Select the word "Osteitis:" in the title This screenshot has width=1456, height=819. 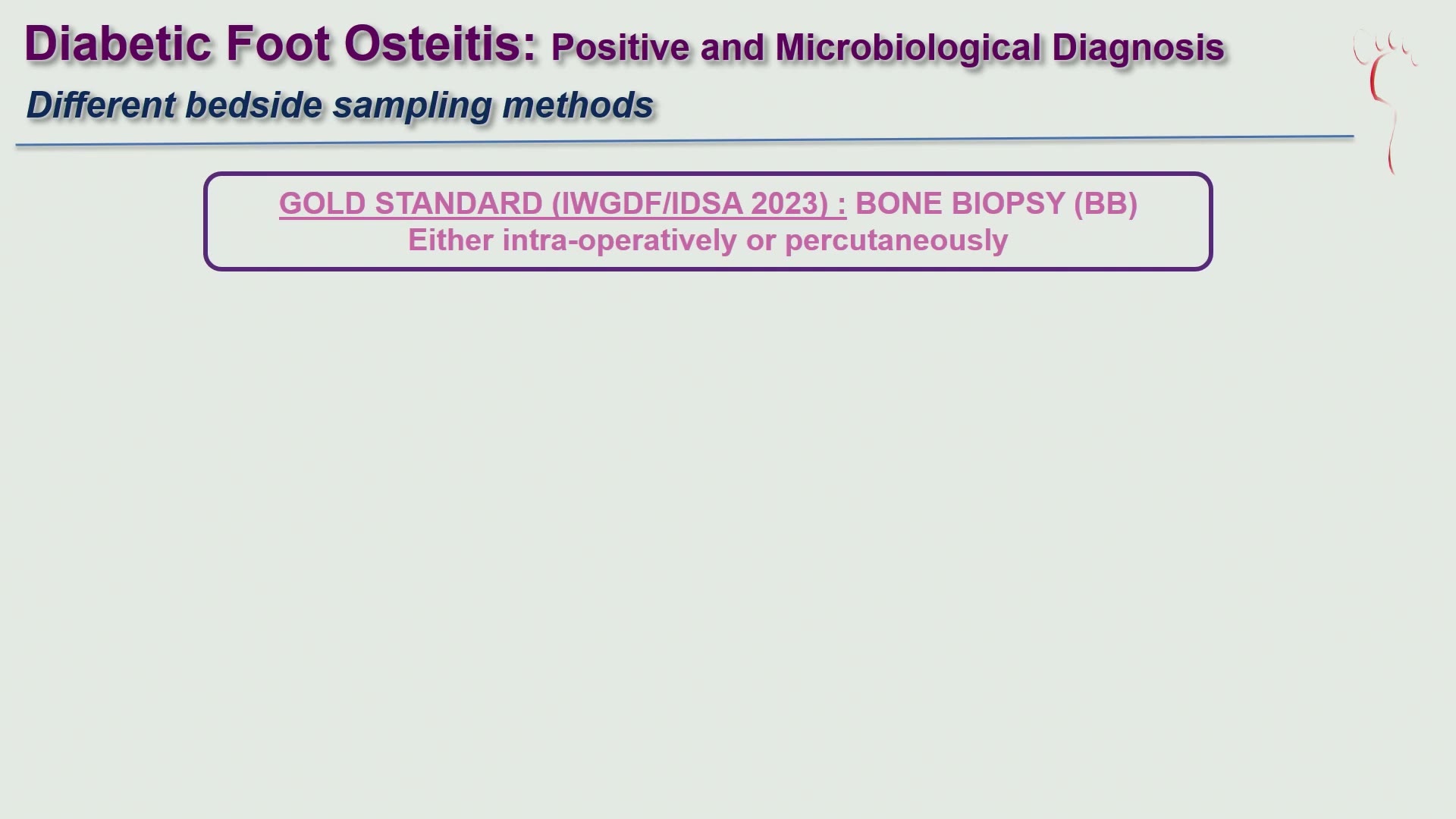[x=441, y=43]
